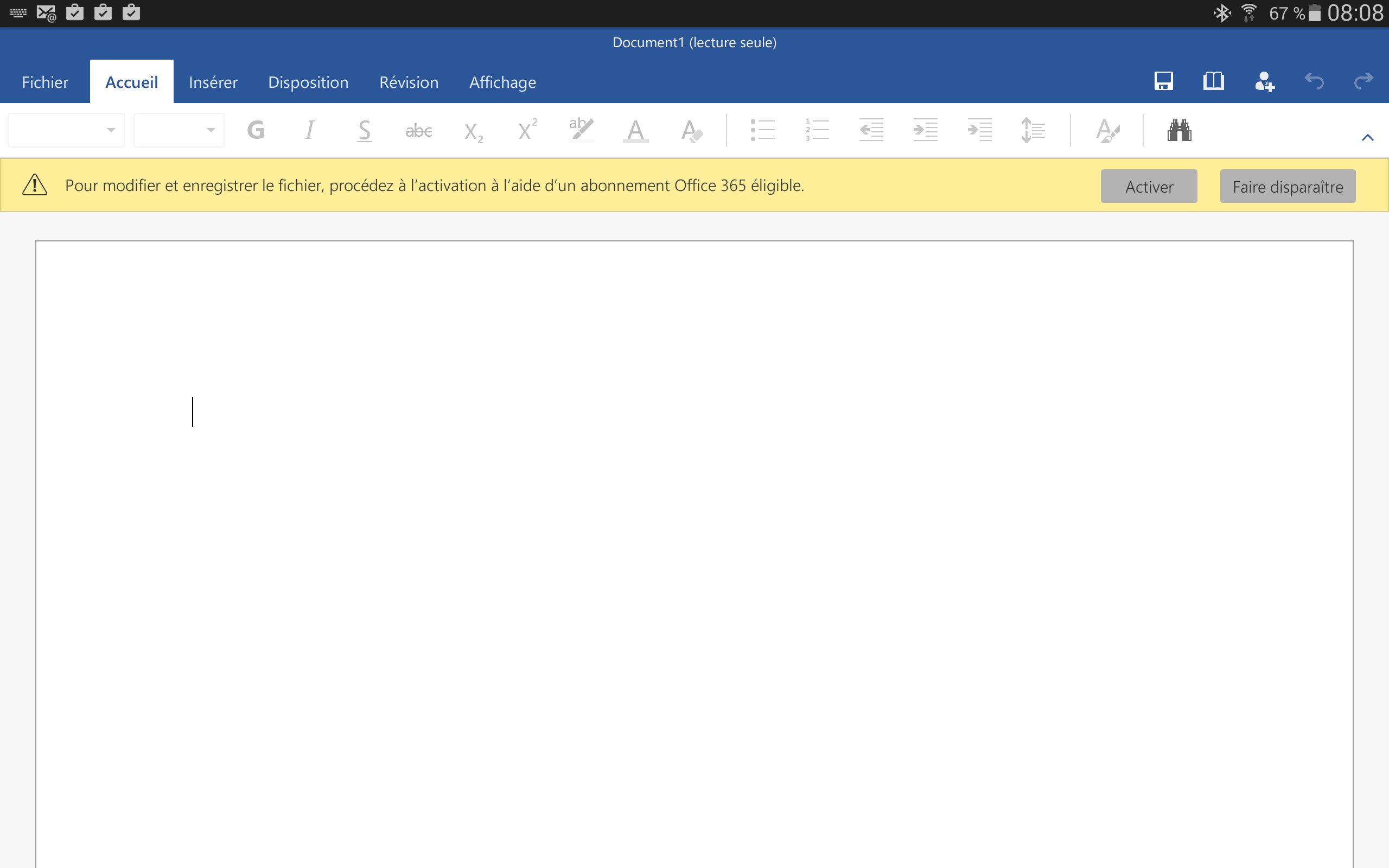Click the Undo arrow icon
The width and height of the screenshot is (1389, 868).
[1314, 81]
